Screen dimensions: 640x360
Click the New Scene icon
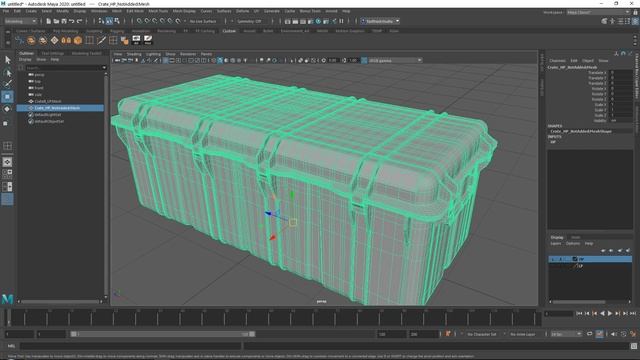[x=49, y=21]
